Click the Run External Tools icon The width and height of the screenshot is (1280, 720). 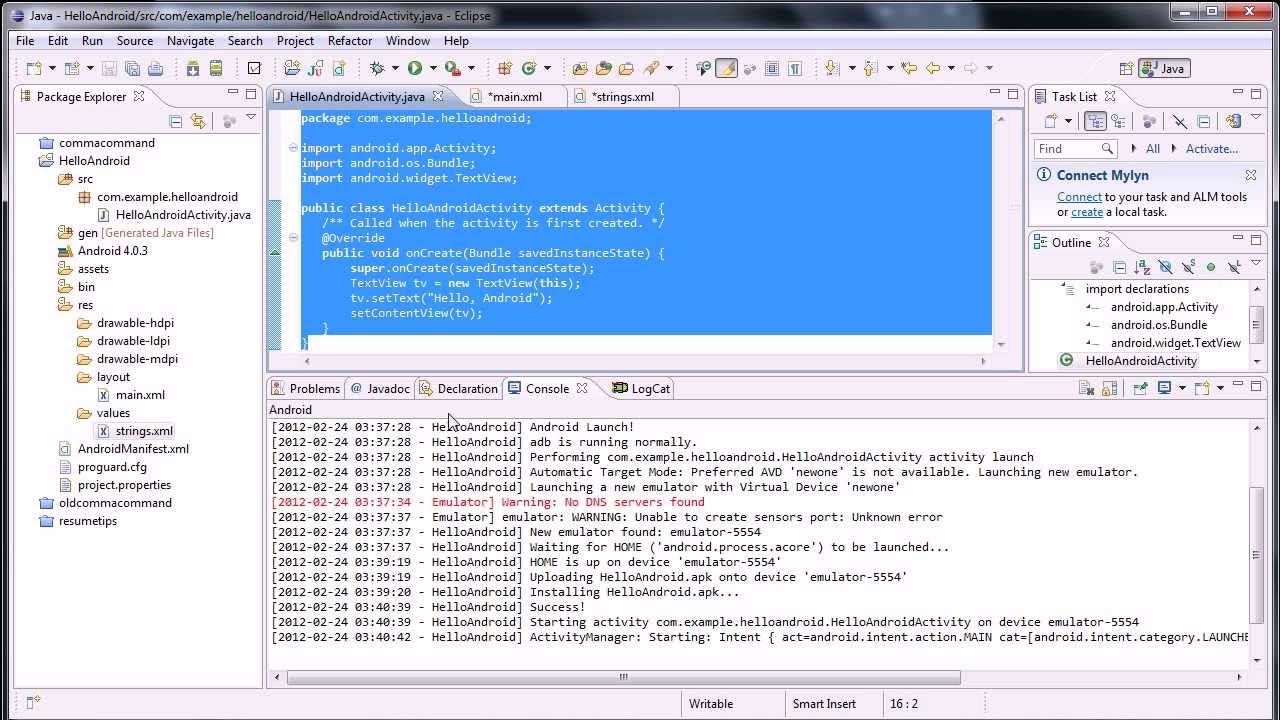[452, 68]
